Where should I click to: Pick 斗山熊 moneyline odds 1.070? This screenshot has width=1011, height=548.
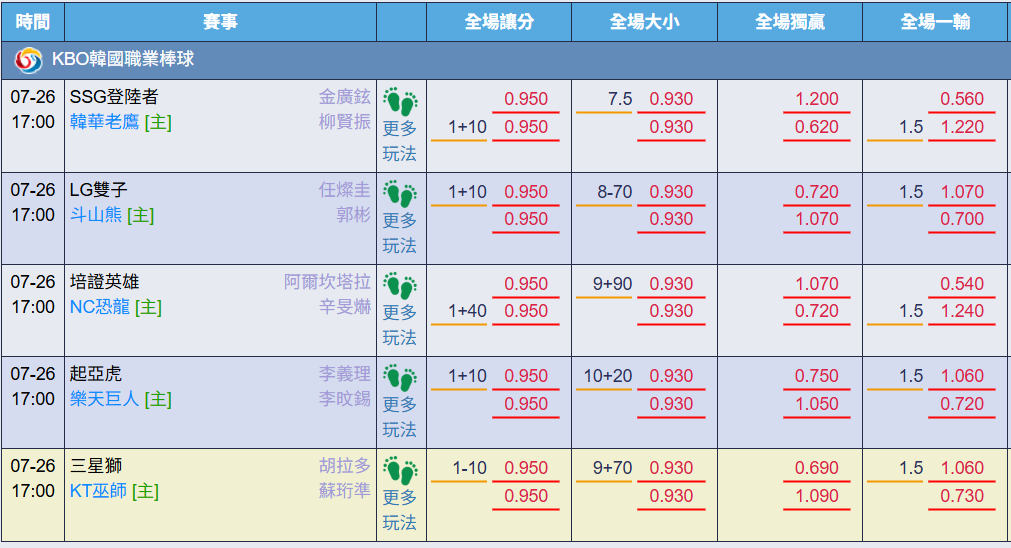click(816, 219)
